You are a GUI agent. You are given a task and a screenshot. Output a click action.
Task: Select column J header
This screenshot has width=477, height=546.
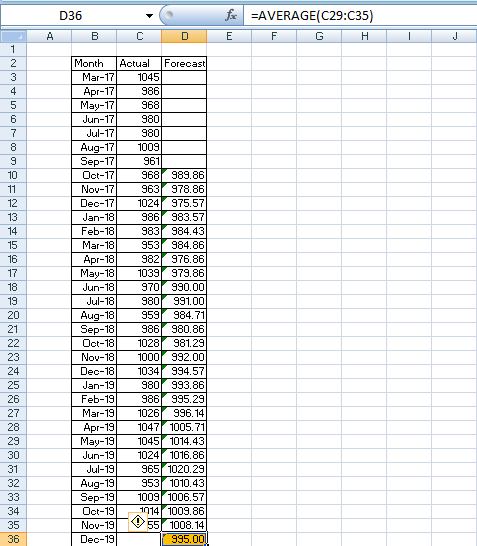pyautogui.click(x=454, y=36)
